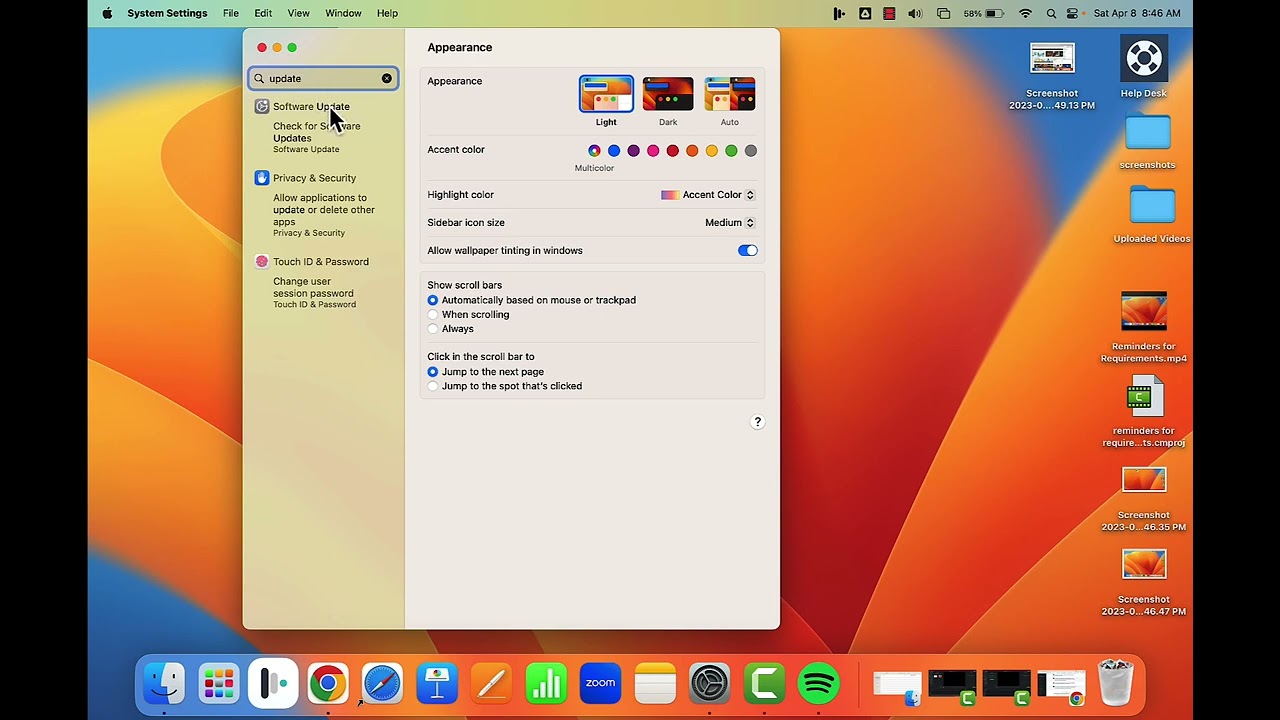
Task: Open the View menu
Action: [x=298, y=13]
